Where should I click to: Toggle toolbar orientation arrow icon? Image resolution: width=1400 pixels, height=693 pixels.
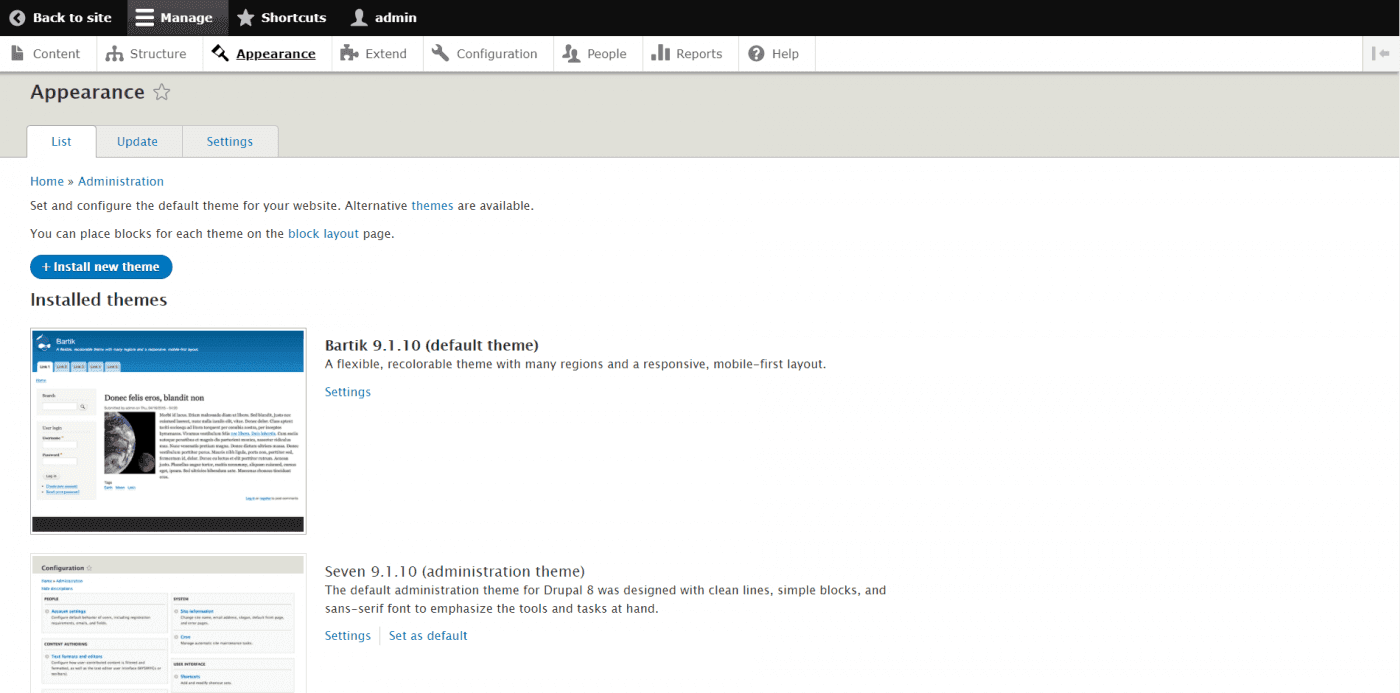[x=1381, y=54]
